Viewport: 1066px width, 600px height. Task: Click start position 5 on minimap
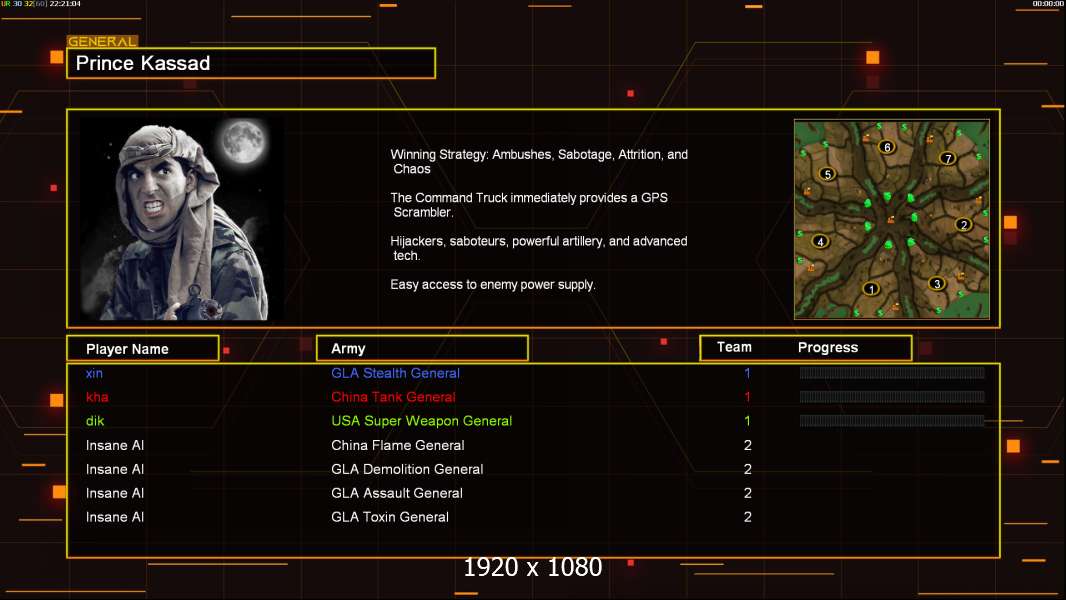[x=827, y=174]
